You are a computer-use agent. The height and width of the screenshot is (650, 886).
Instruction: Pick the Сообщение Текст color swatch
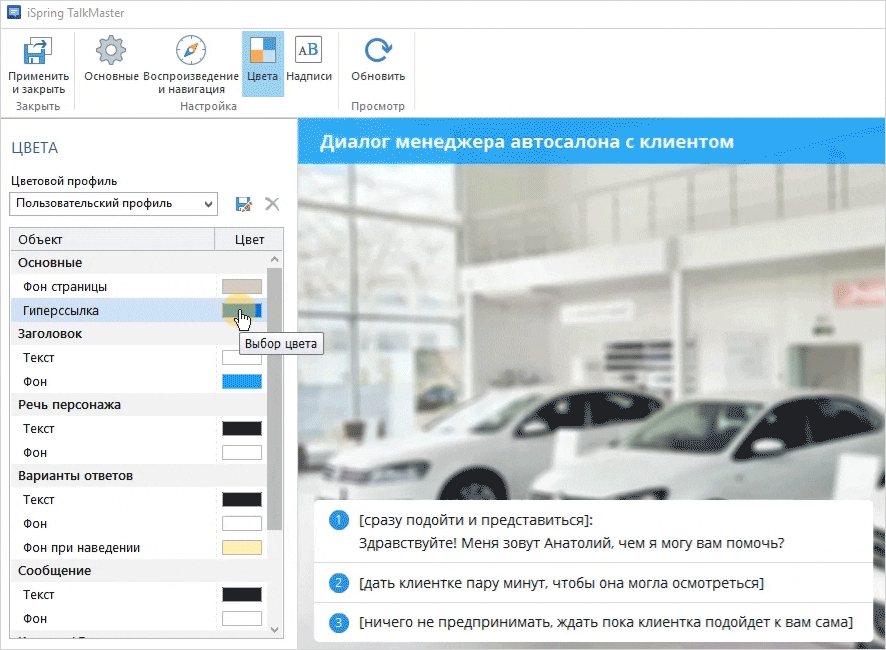tap(242, 595)
